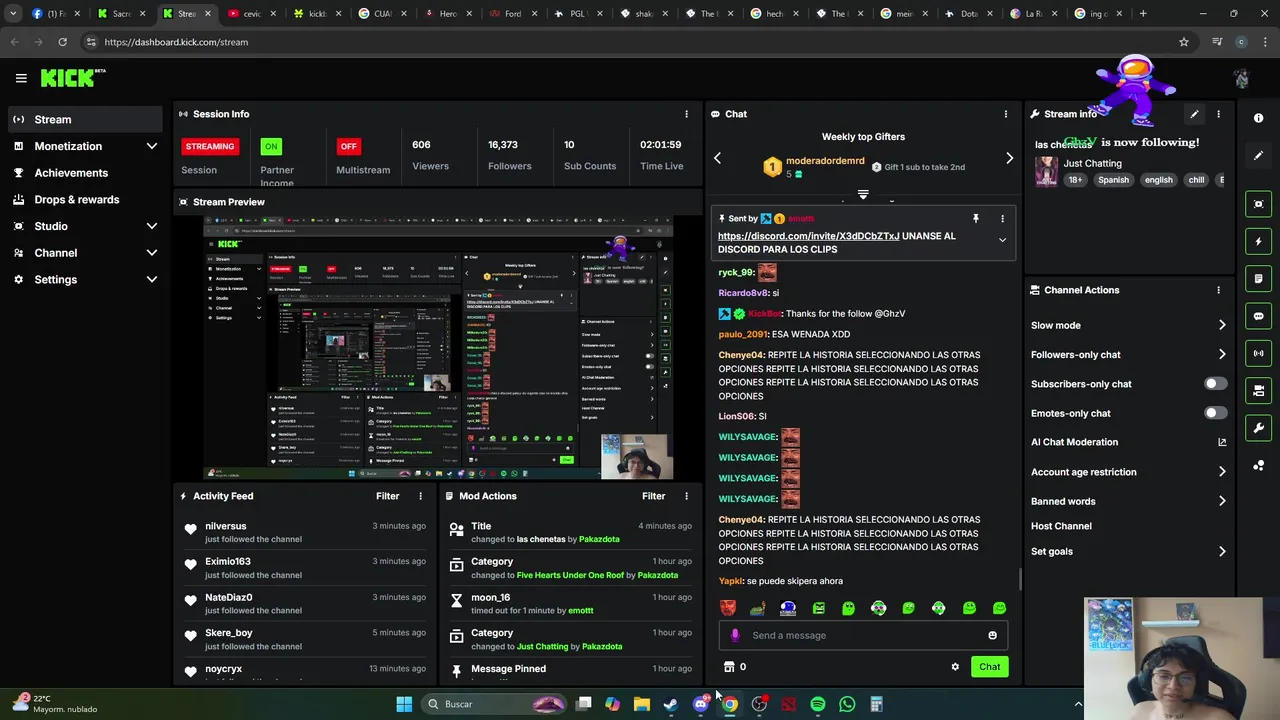Open Stream info options menu
This screenshot has height=720, width=1280.
coord(1218,114)
